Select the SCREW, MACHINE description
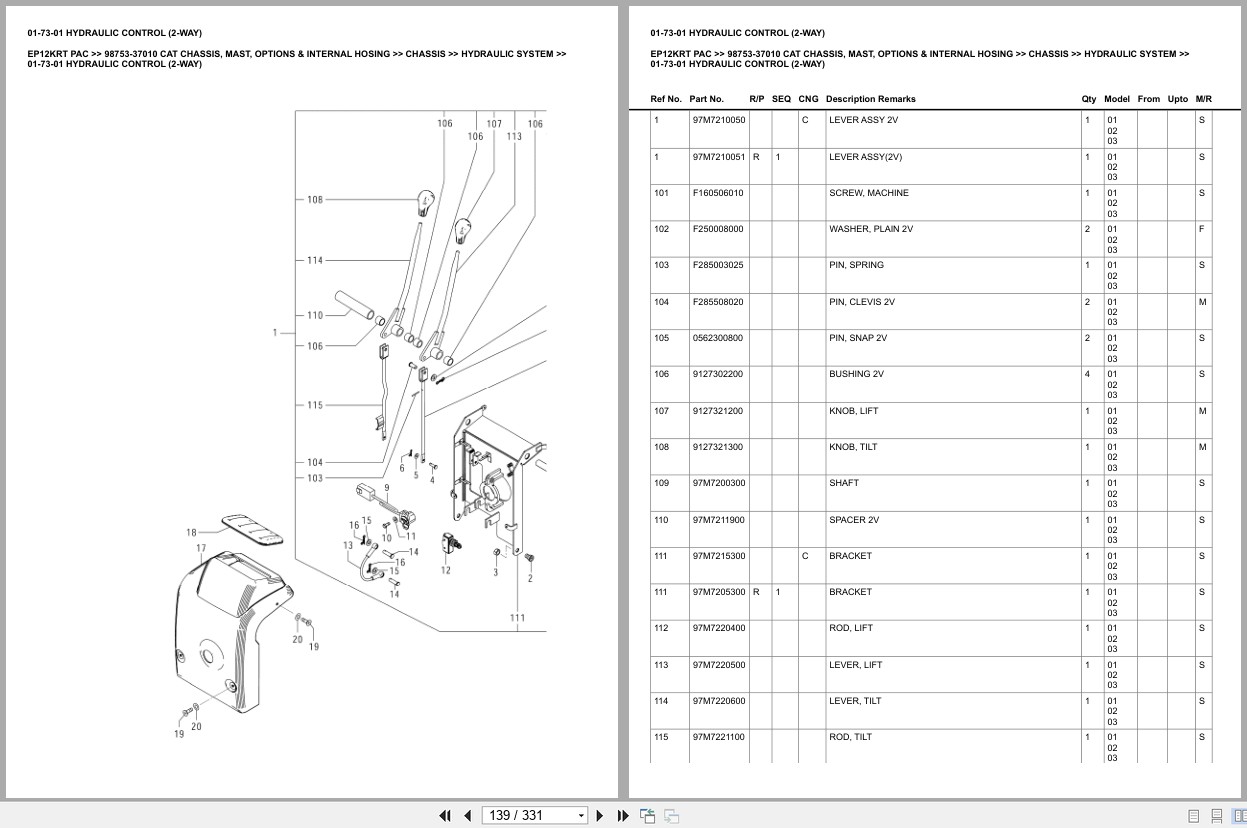The width and height of the screenshot is (1247, 828). (x=869, y=193)
